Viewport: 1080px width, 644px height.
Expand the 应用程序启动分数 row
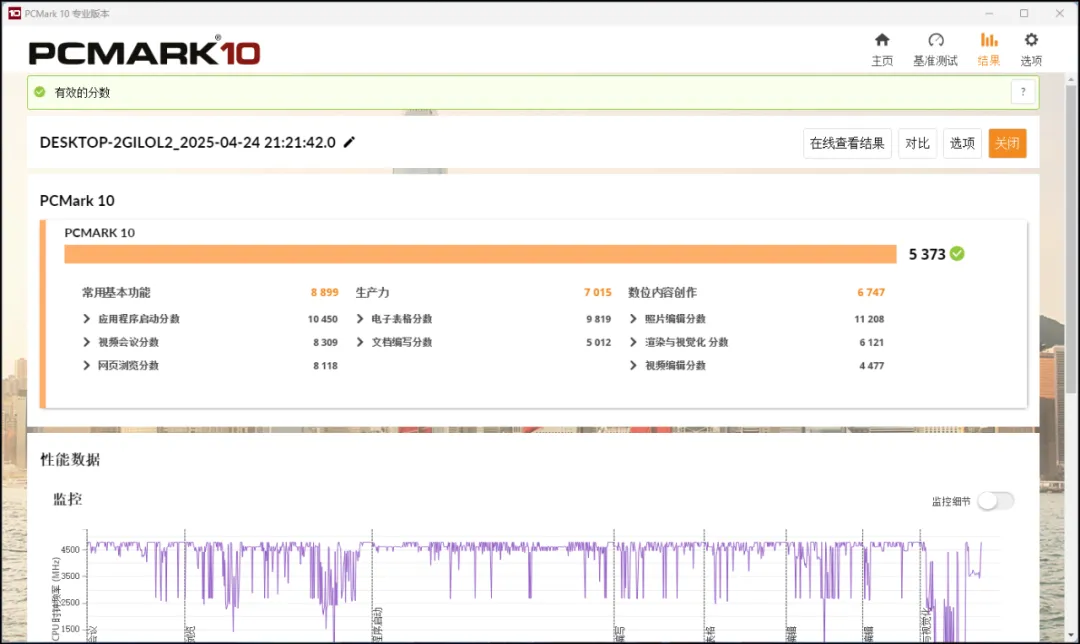click(x=87, y=318)
